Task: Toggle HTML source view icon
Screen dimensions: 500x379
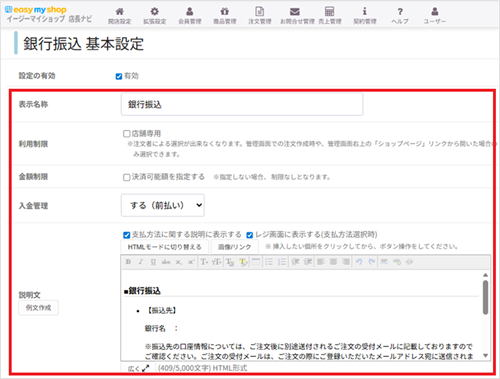Action: (409, 262)
